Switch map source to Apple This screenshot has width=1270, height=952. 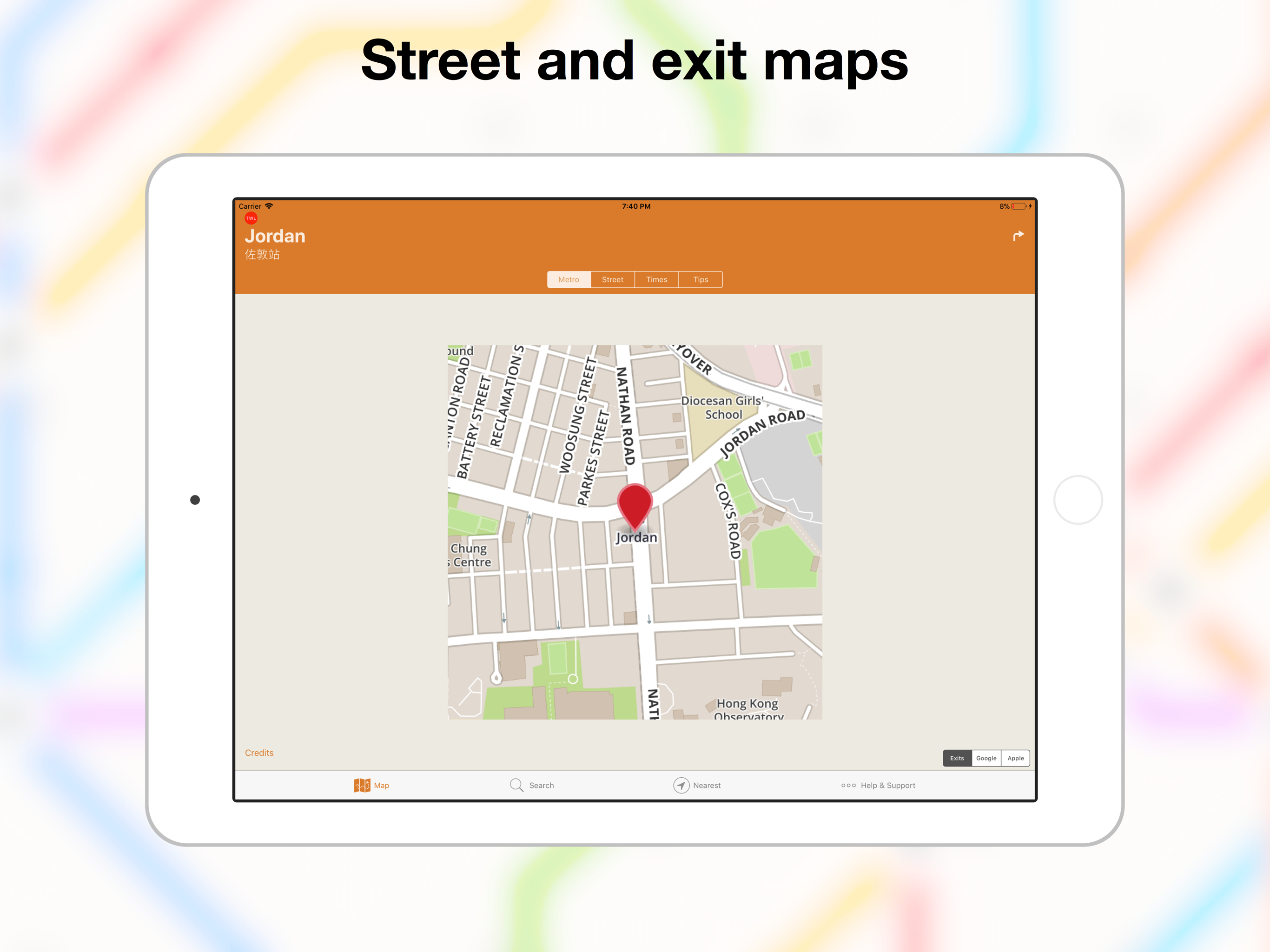(x=1015, y=758)
